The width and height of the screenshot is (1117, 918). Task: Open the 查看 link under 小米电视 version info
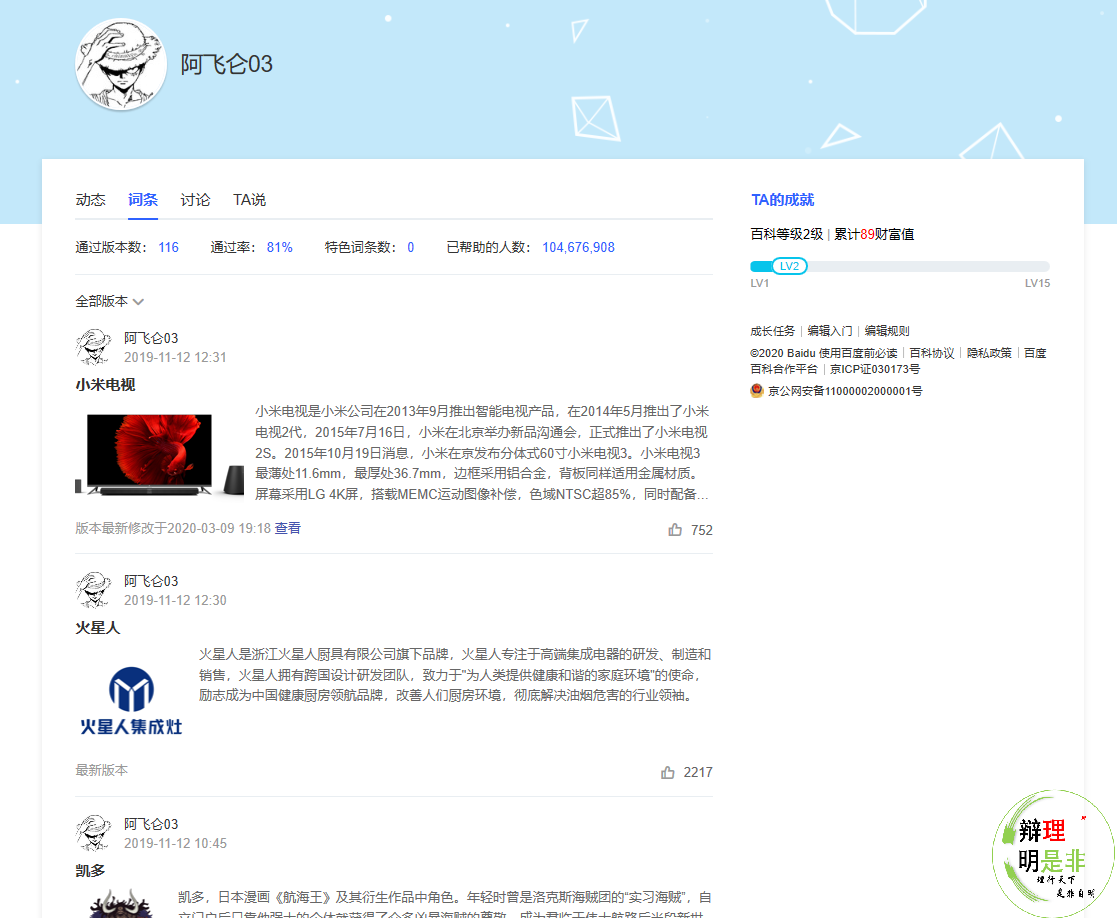point(287,528)
